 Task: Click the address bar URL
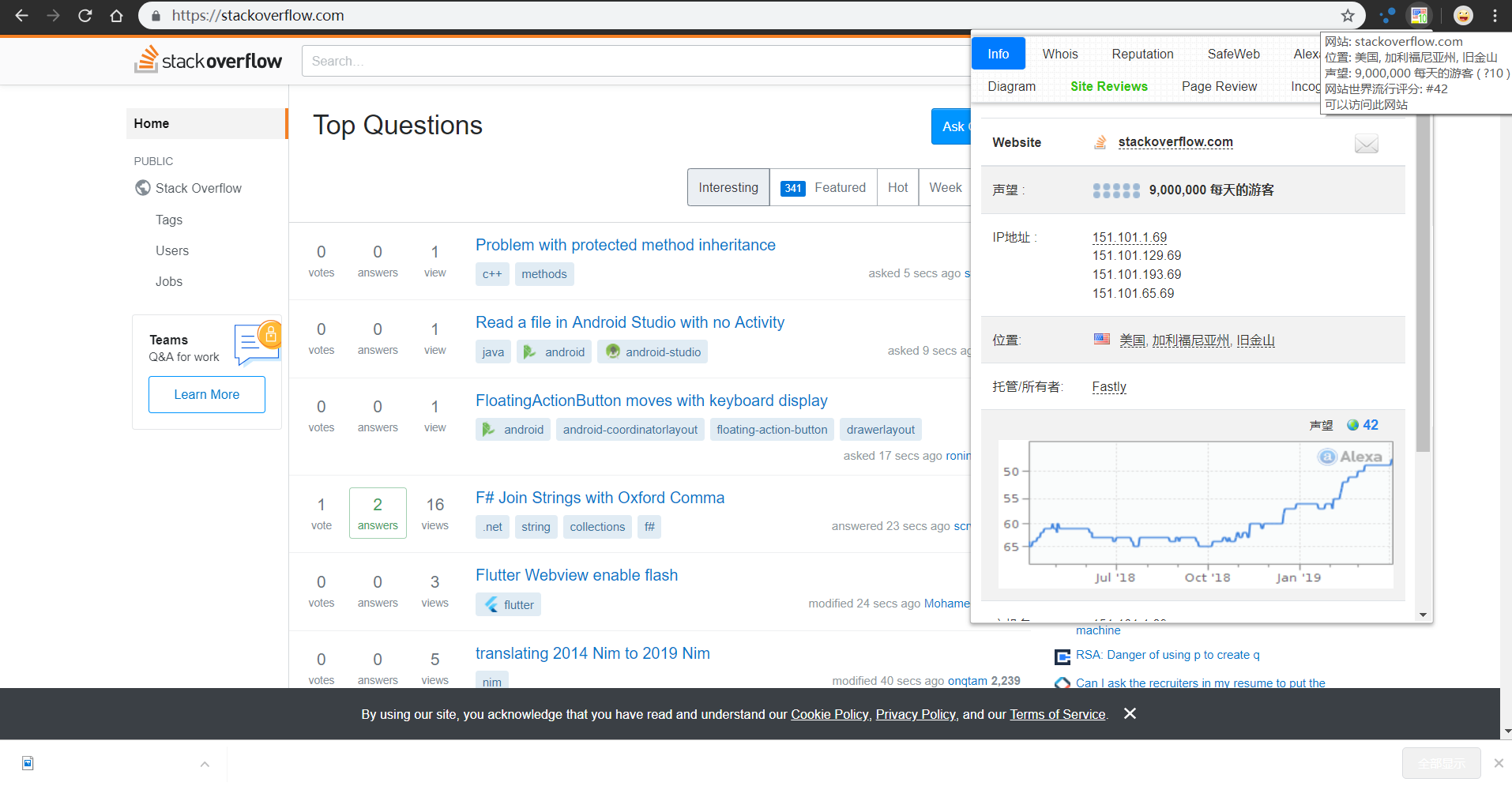point(258,16)
